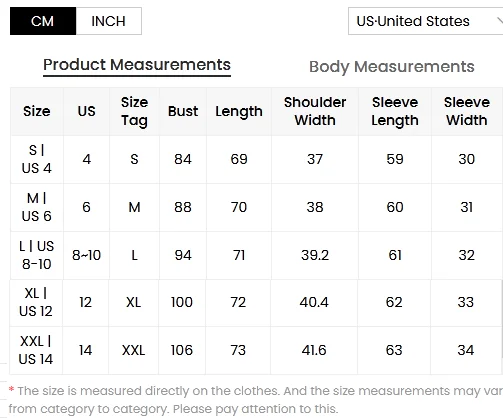This screenshot has width=503, height=418.
Task: Switch units to CM
Action: point(43,21)
